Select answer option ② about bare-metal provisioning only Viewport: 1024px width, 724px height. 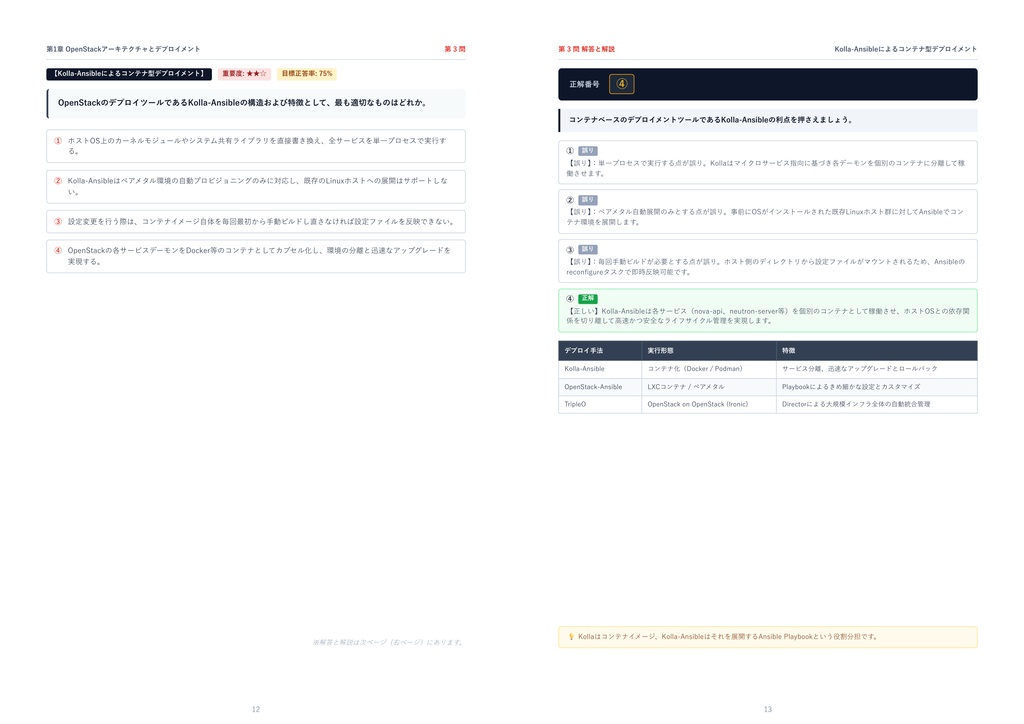click(256, 187)
